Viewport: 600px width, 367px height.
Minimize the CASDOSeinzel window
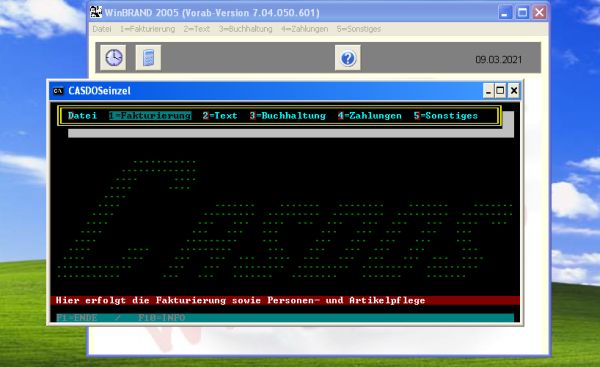coord(488,91)
